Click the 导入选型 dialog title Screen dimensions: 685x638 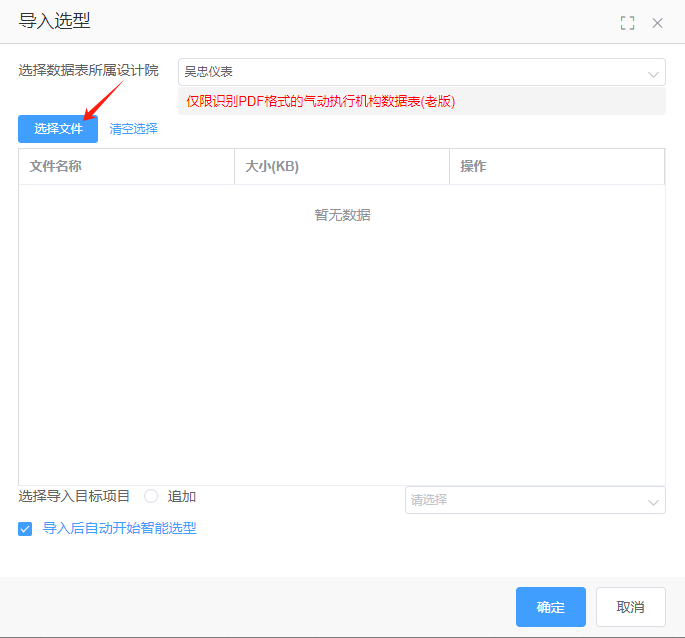pyautogui.click(x=54, y=21)
